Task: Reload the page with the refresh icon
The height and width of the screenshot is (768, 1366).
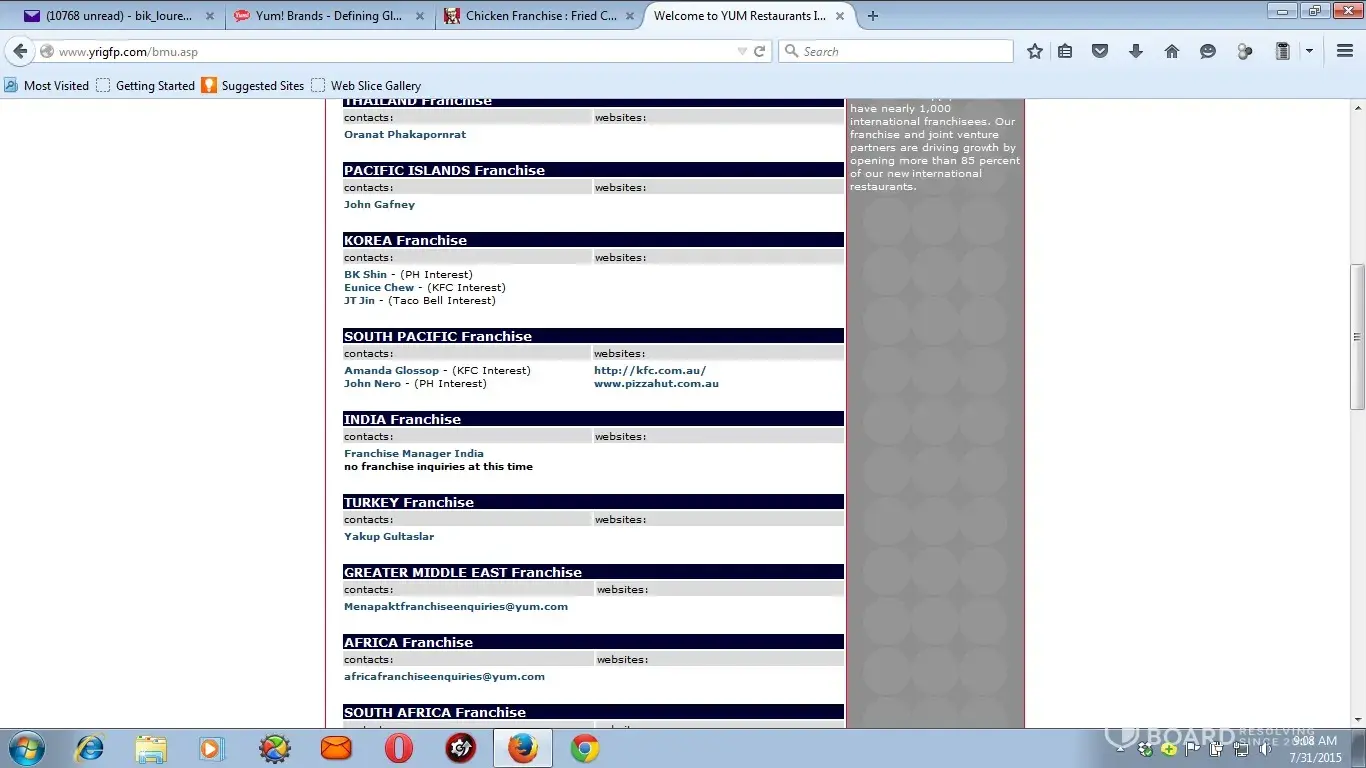Action: (760, 52)
